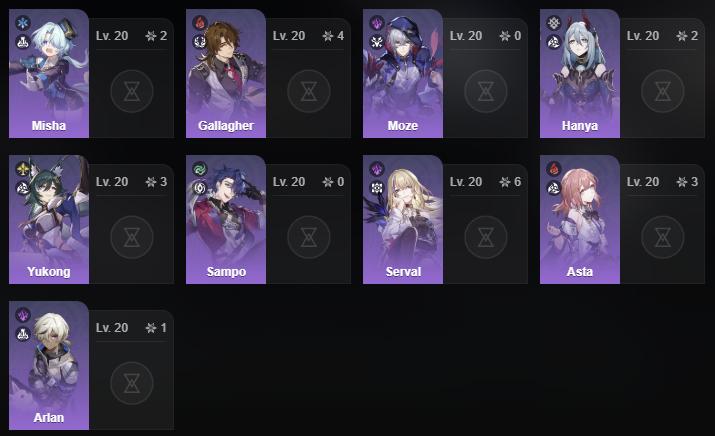Select Asta character portrait
The height and width of the screenshot is (436, 715).
click(x=580, y=219)
